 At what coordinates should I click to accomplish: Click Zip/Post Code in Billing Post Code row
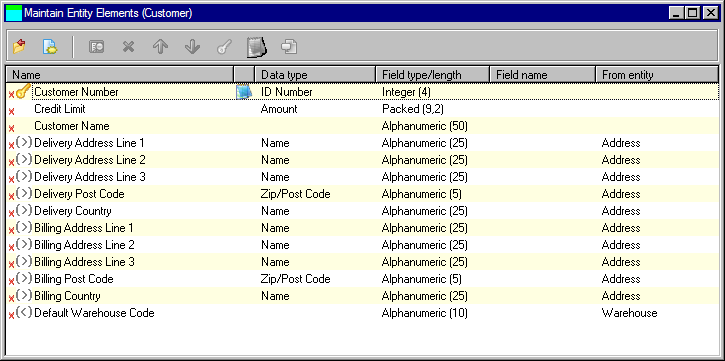pyautogui.click(x=295, y=279)
